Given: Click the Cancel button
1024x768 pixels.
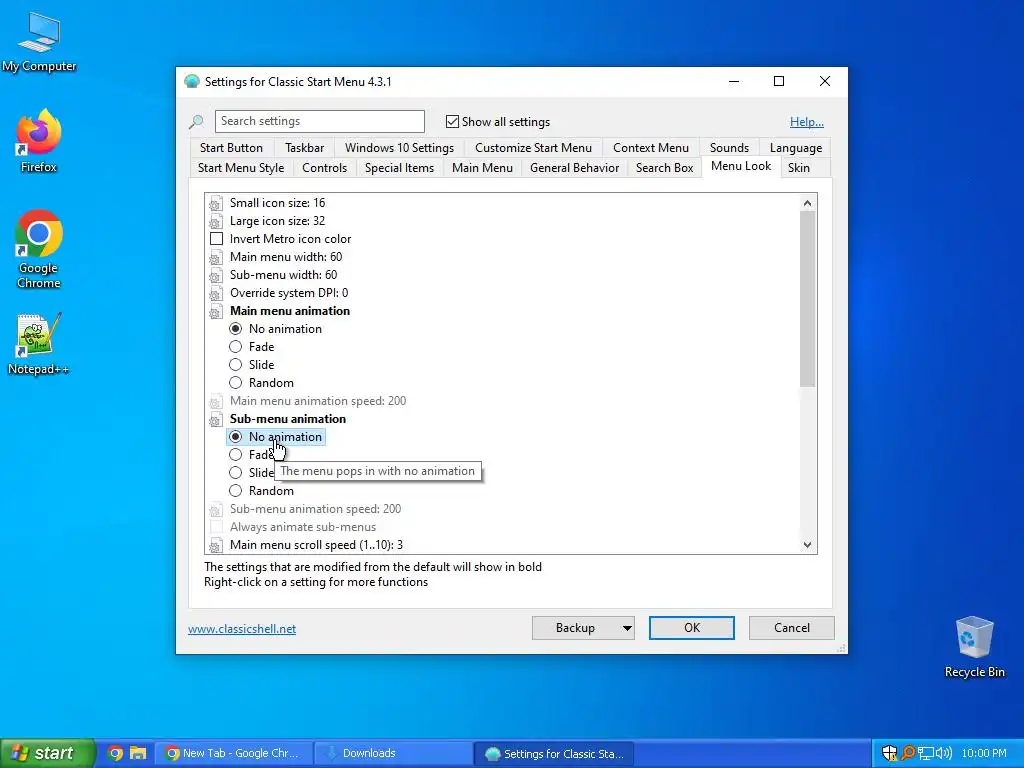Looking at the screenshot, I should point(792,628).
